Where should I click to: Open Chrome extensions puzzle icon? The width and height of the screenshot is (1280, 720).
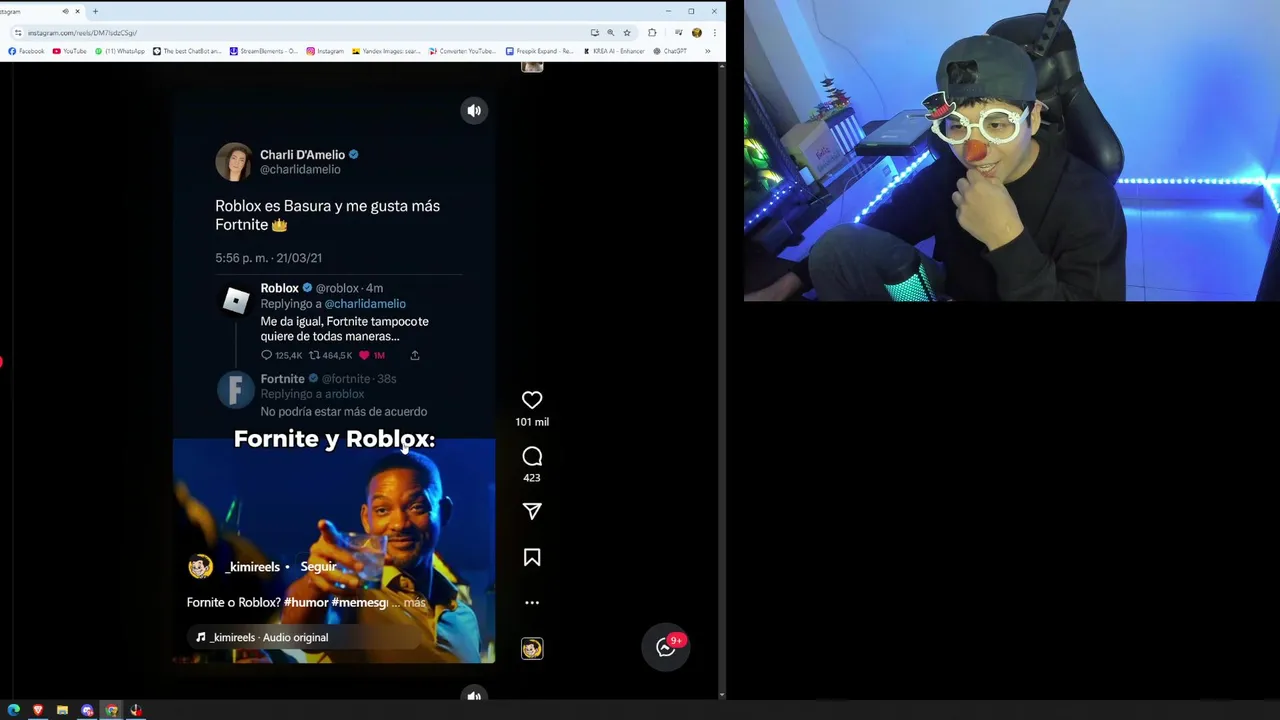coord(652,32)
